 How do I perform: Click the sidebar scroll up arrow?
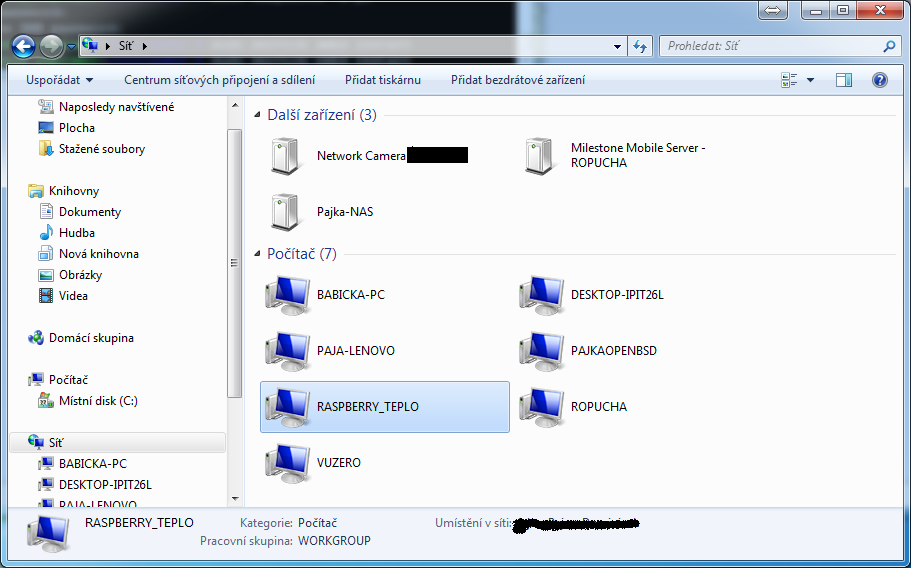(235, 106)
